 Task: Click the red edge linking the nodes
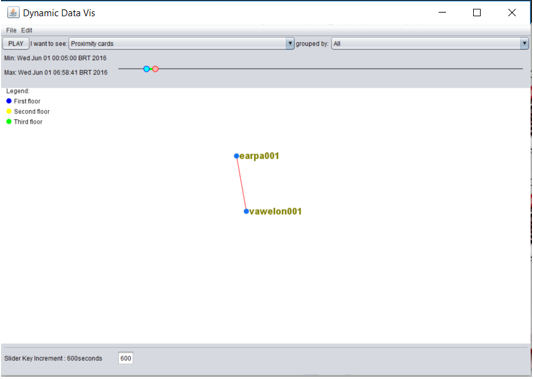pos(241,184)
